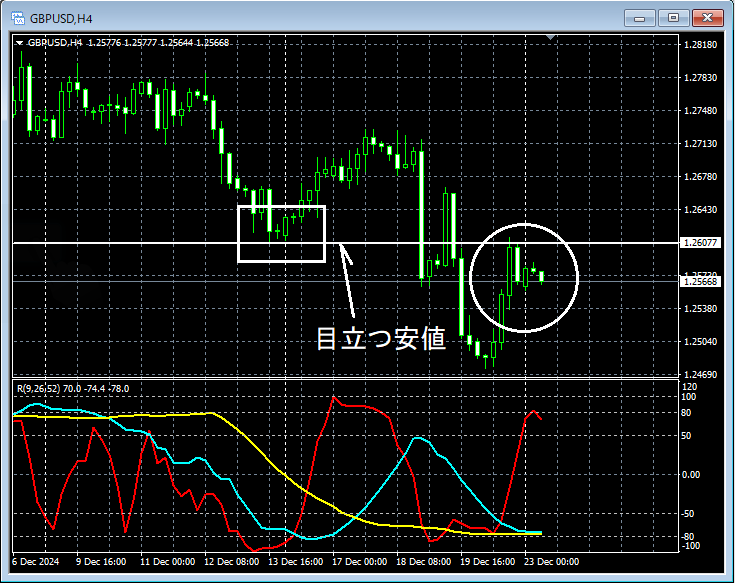
Task: Click the 1.27130 price scale value
Action: (x=700, y=144)
